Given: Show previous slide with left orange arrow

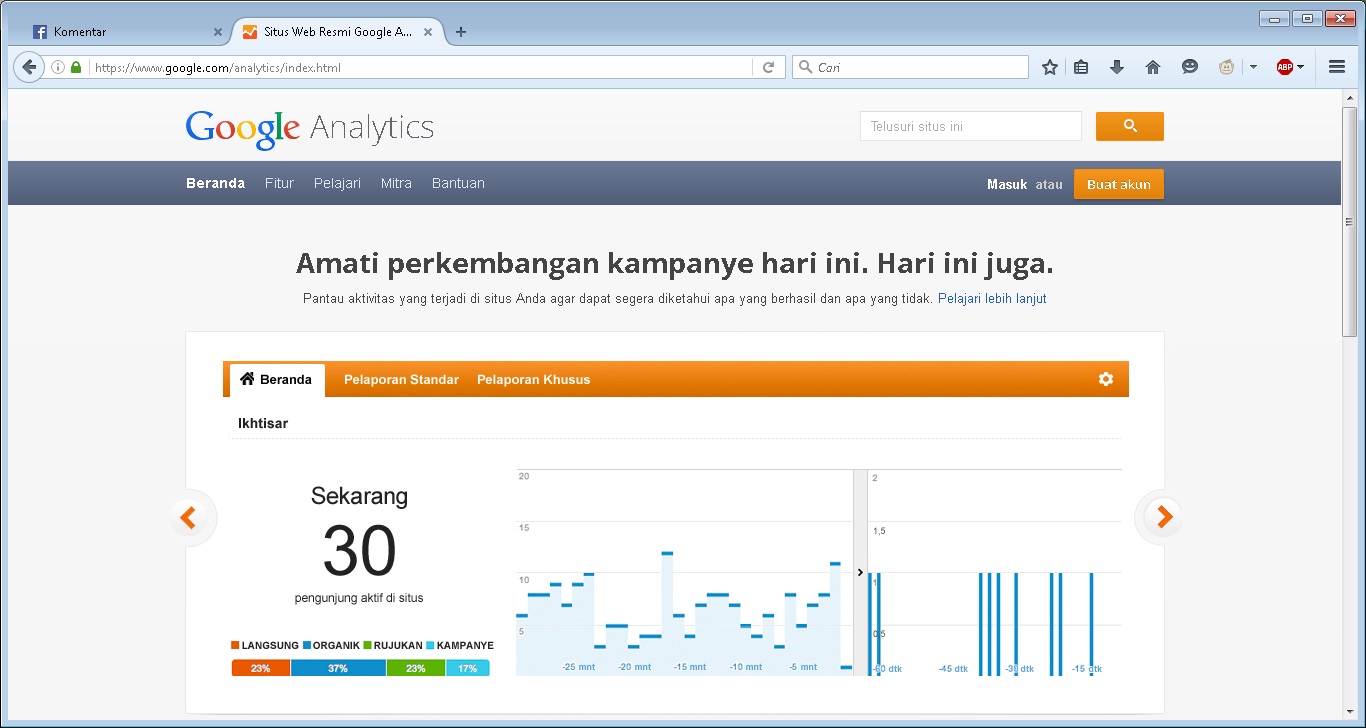Looking at the screenshot, I should (x=188, y=517).
